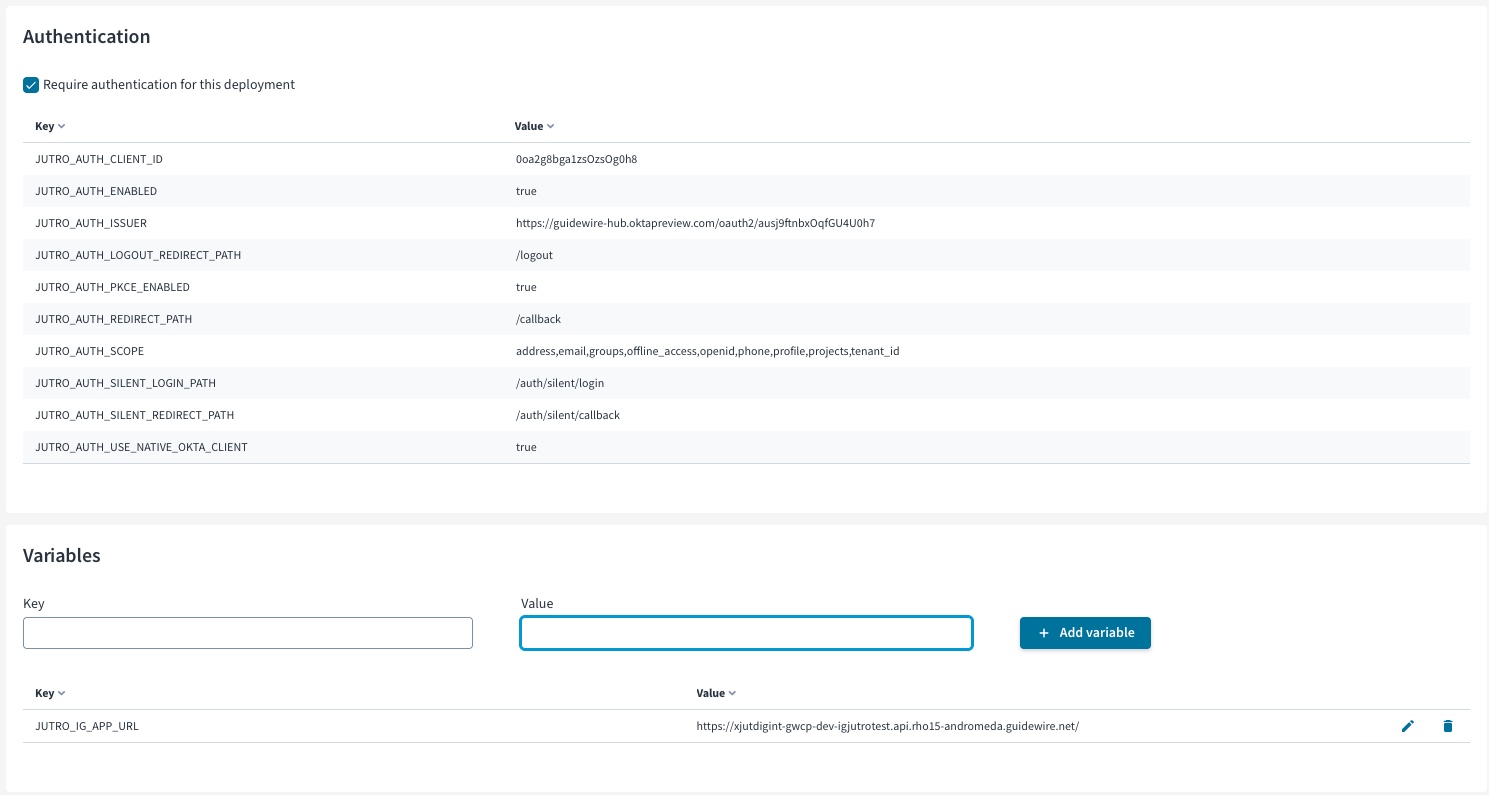Edit the JUTRO_IG_APP_URL variable with pencil icon
The height and width of the screenshot is (795, 1489).
1408,726
